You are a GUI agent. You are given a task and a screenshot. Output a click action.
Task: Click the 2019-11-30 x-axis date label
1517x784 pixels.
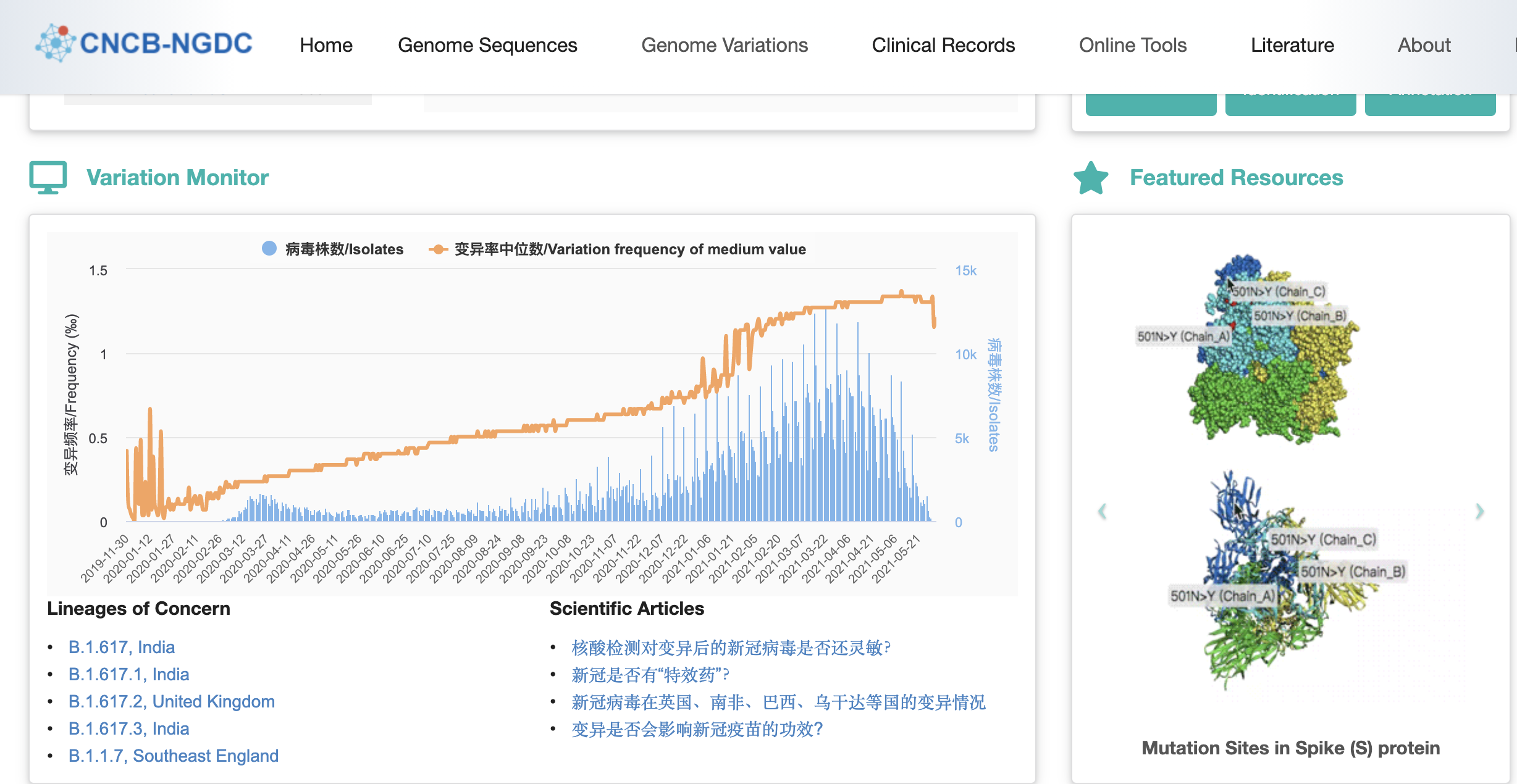(x=105, y=558)
